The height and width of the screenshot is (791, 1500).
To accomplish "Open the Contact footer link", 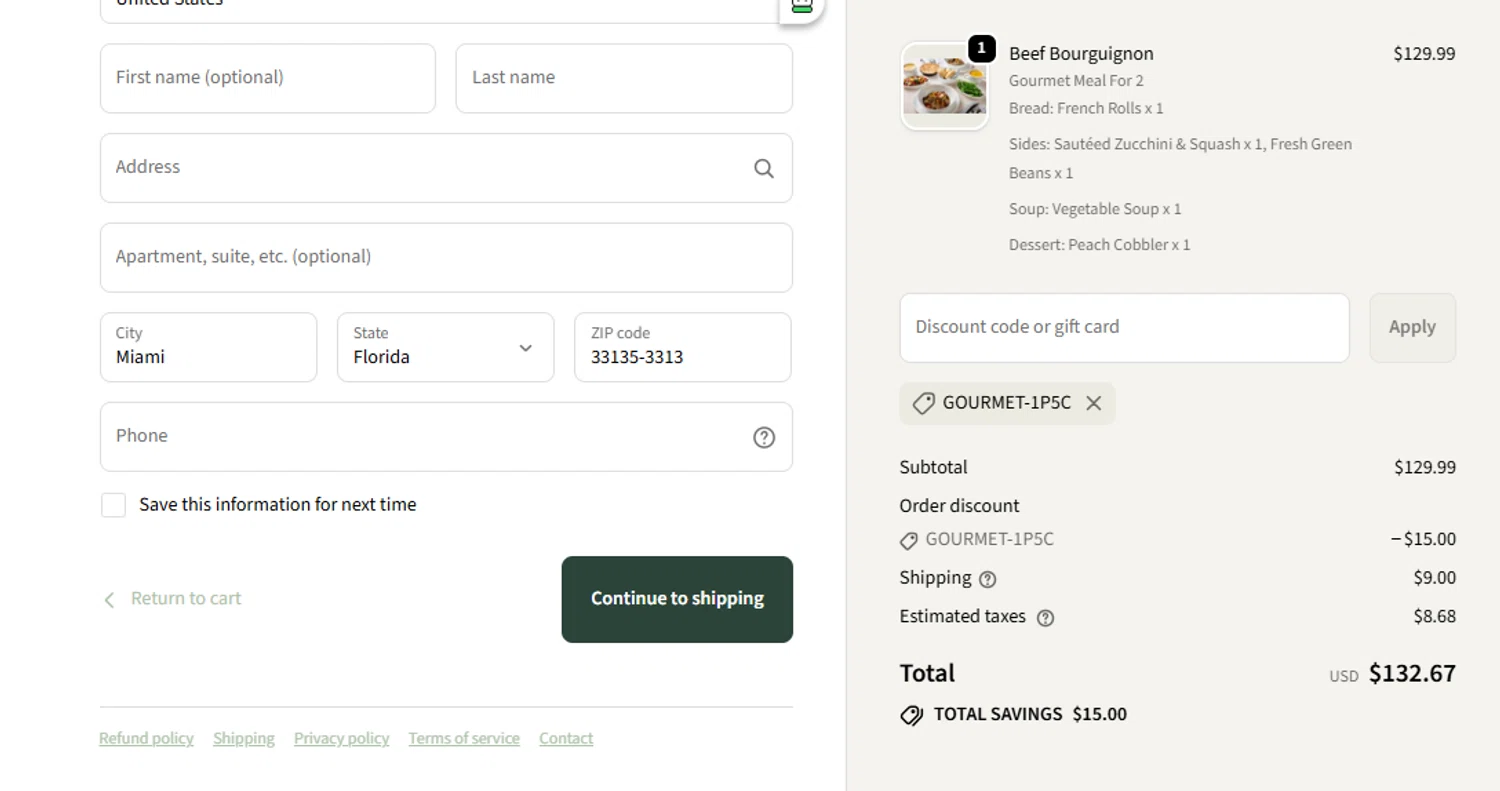I will (x=566, y=738).
